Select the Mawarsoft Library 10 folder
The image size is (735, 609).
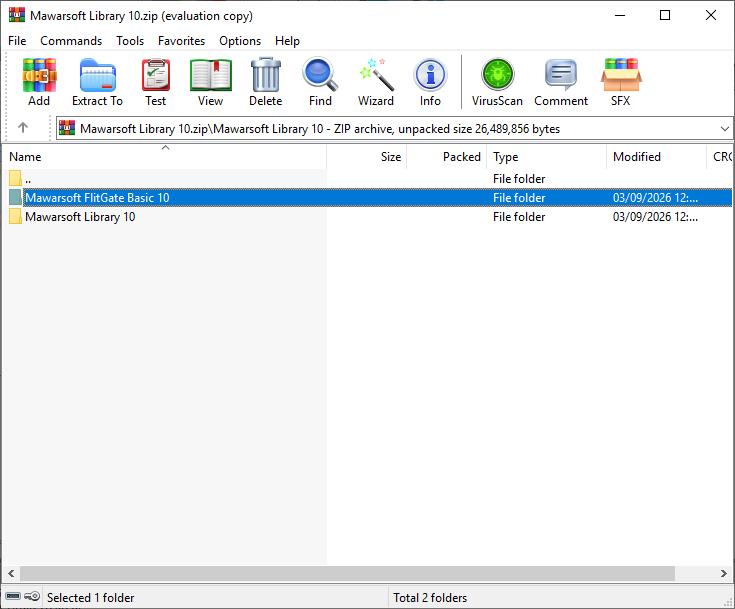80,217
